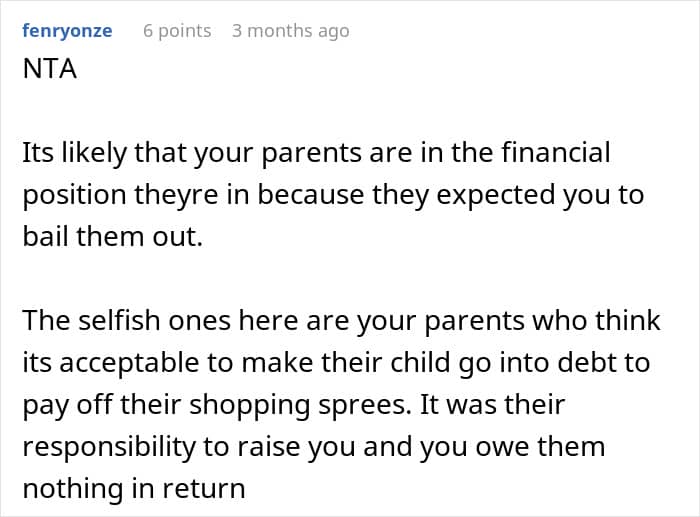Click the line starting 'Its likely that your parents'

(316, 153)
